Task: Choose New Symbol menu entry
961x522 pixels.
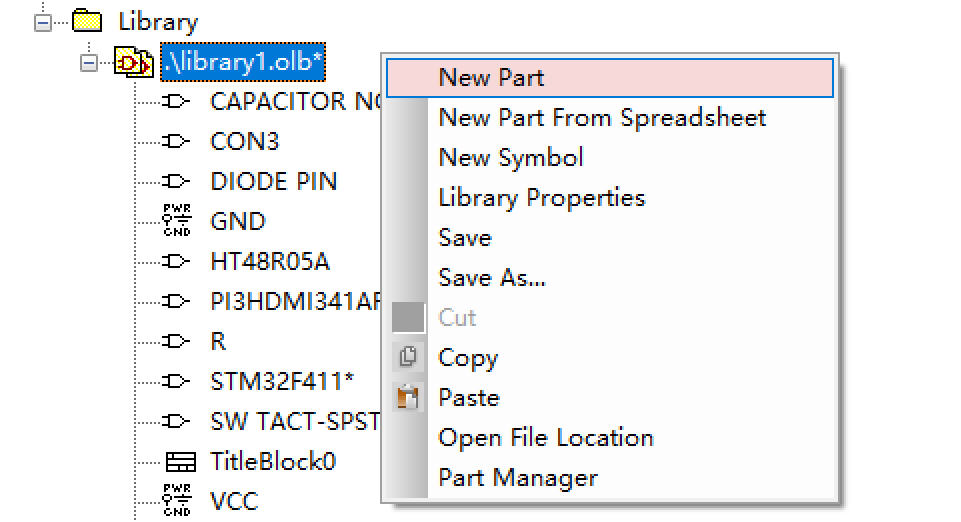Action: coord(511,158)
